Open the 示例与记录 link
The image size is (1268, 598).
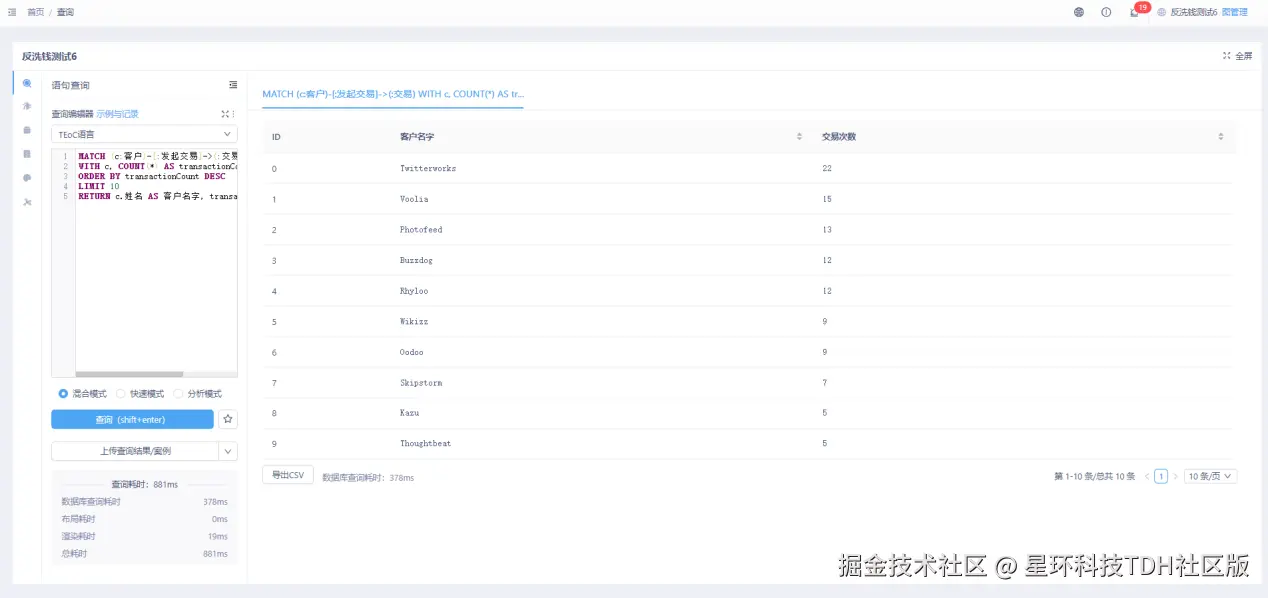point(117,114)
